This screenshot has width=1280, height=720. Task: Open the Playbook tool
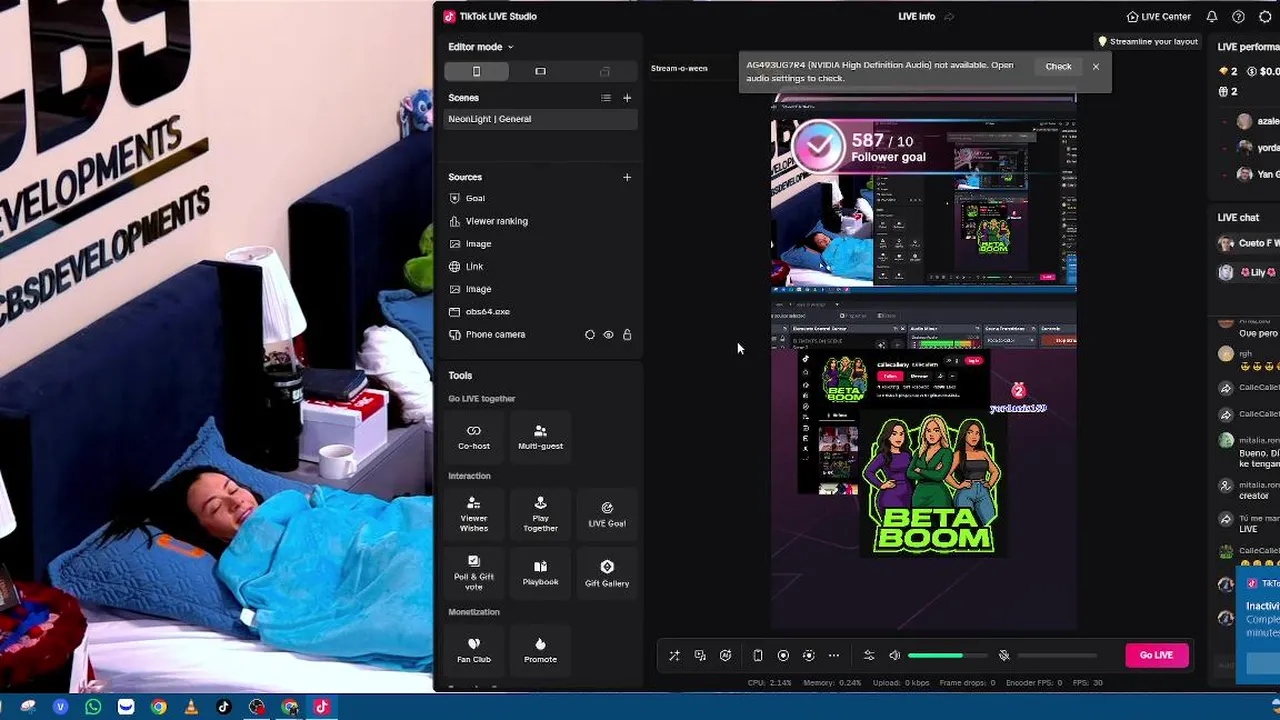pos(540,573)
